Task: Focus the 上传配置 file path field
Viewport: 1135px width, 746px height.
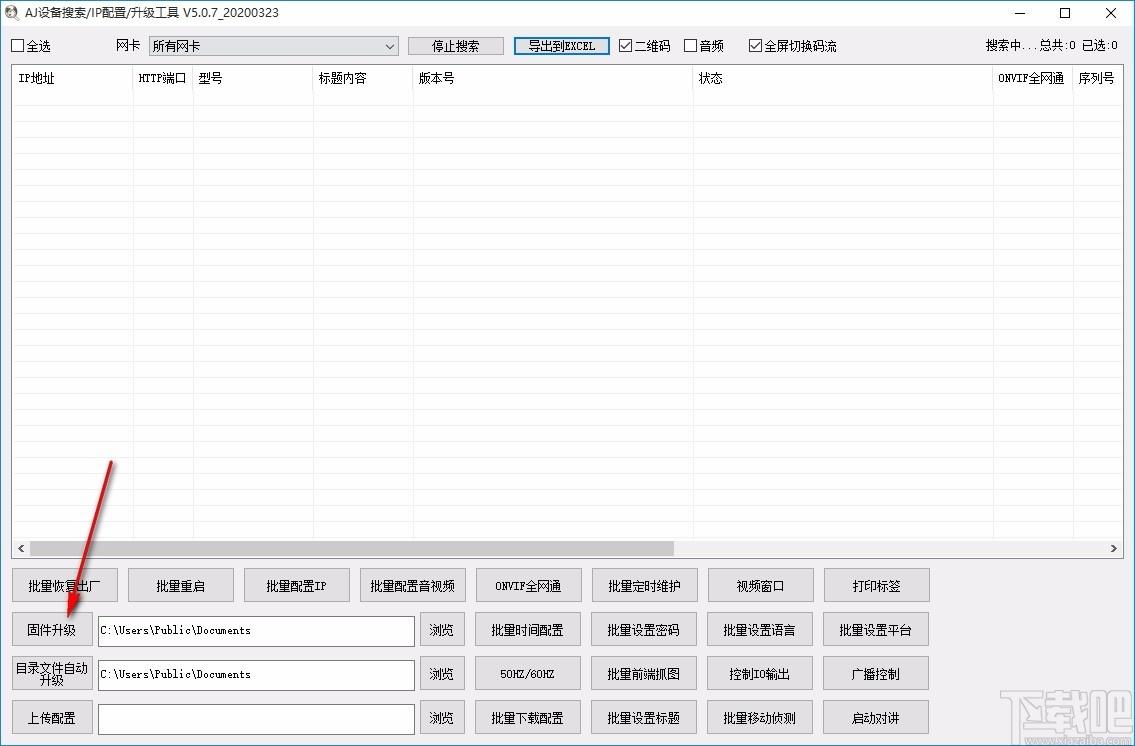Action: [256, 718]
